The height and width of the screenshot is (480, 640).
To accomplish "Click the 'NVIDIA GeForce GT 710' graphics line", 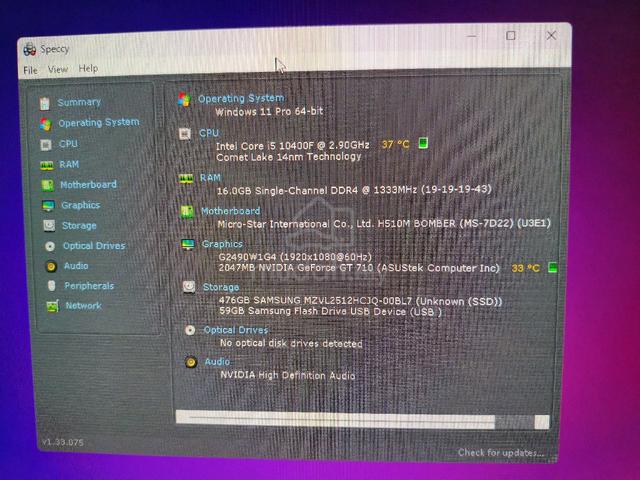I will (x=359, y=268).
